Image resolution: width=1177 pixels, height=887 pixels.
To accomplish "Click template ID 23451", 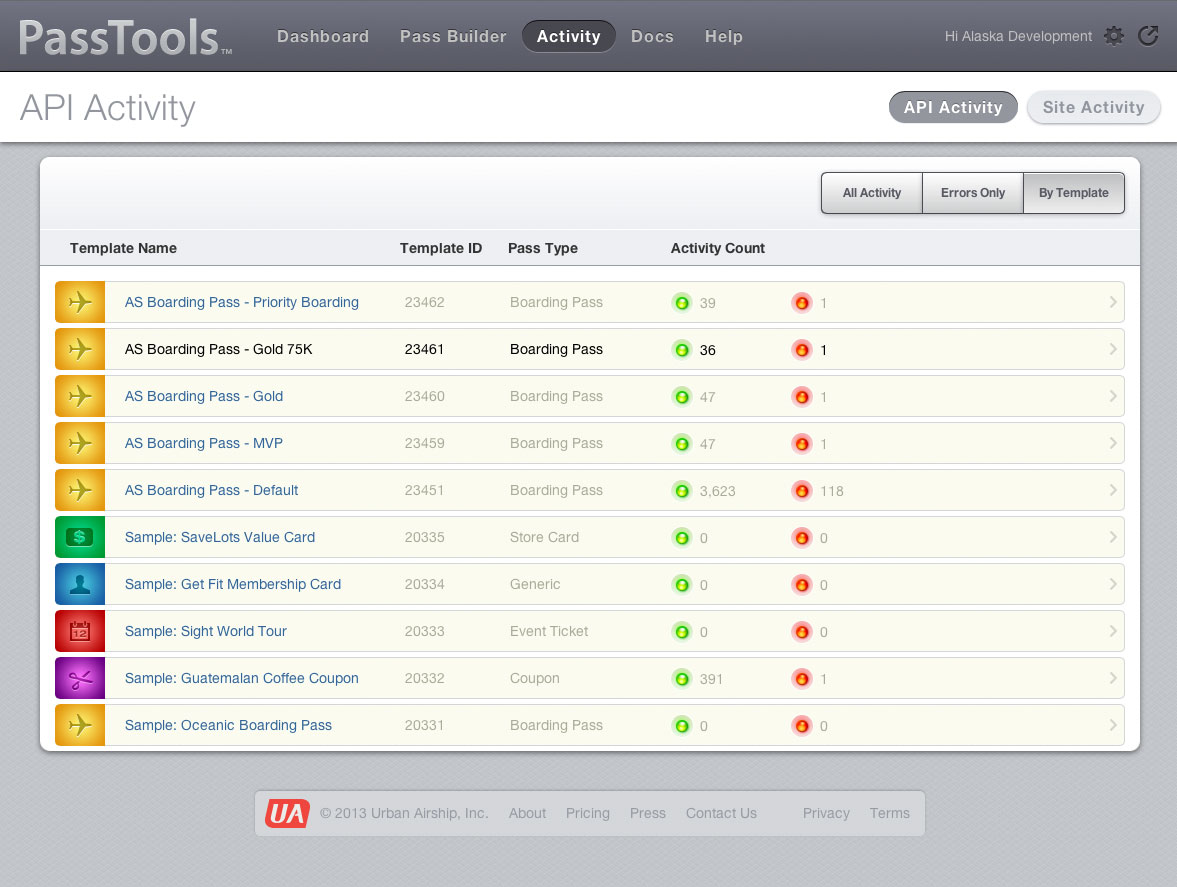I will pyautogui.click(x=424, y=491).
